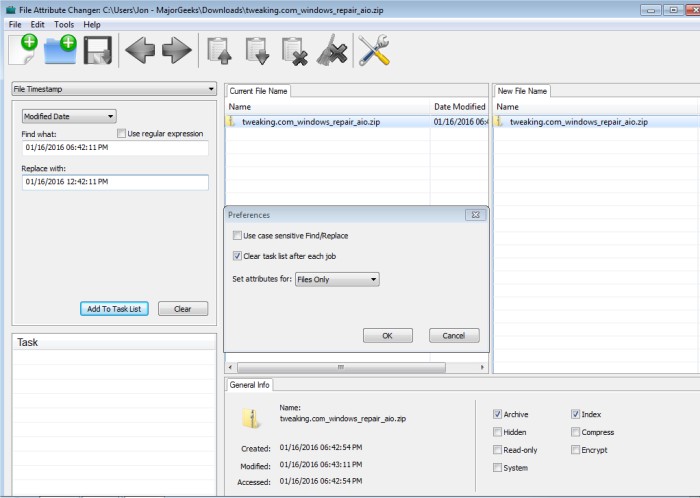Toggle the Read-only attribute checkbox
700x498 pixels.
[497, 450]
